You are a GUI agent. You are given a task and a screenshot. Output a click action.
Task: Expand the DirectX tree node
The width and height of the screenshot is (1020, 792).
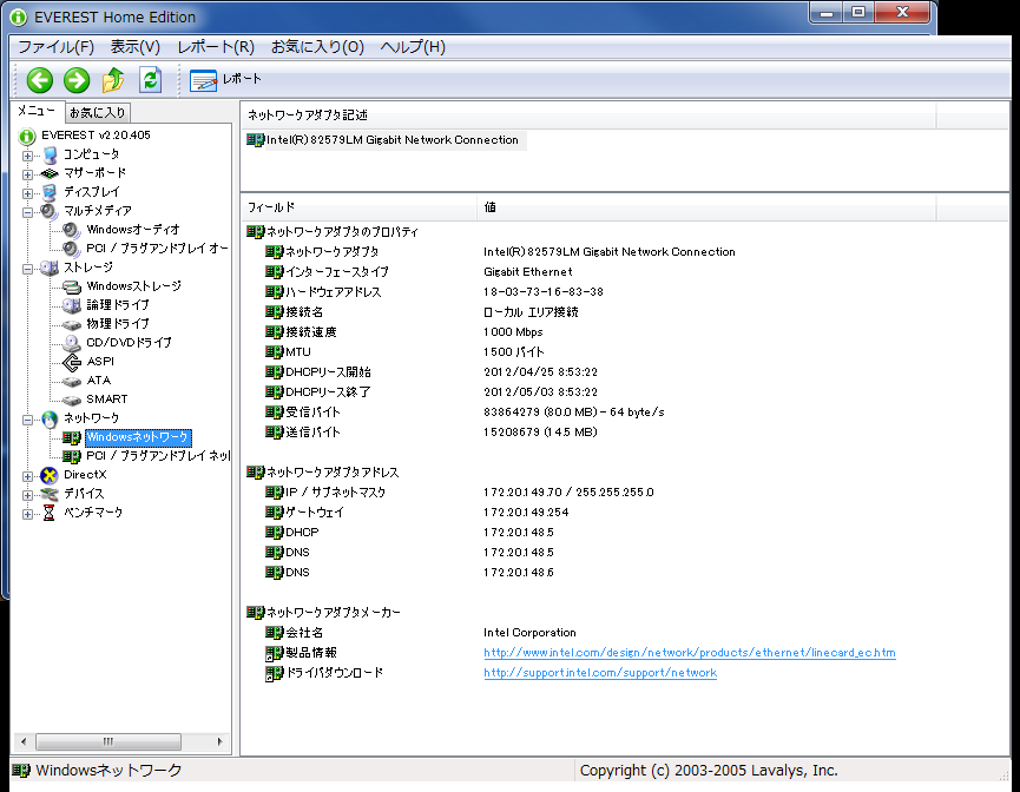click(27, 476)
